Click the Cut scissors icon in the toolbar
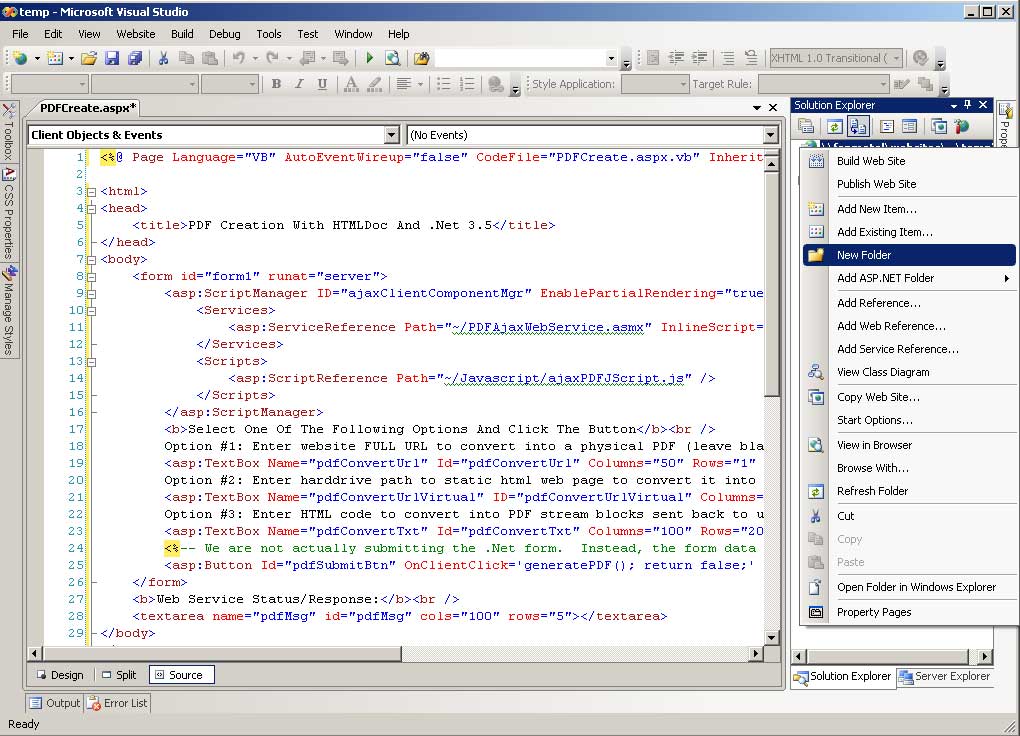1020x736 pixels. (x=163, y=59)
